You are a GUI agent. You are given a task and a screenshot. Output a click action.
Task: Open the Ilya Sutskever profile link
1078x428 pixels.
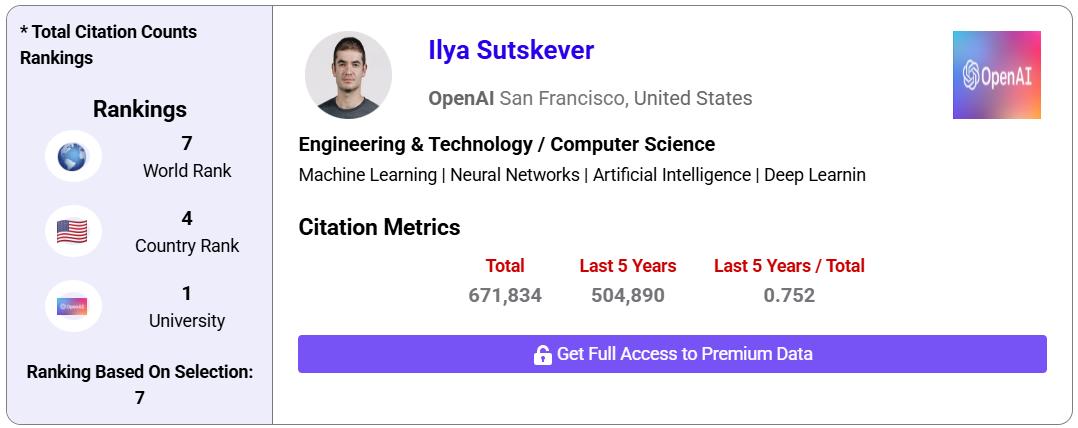[x=511, y=50]
